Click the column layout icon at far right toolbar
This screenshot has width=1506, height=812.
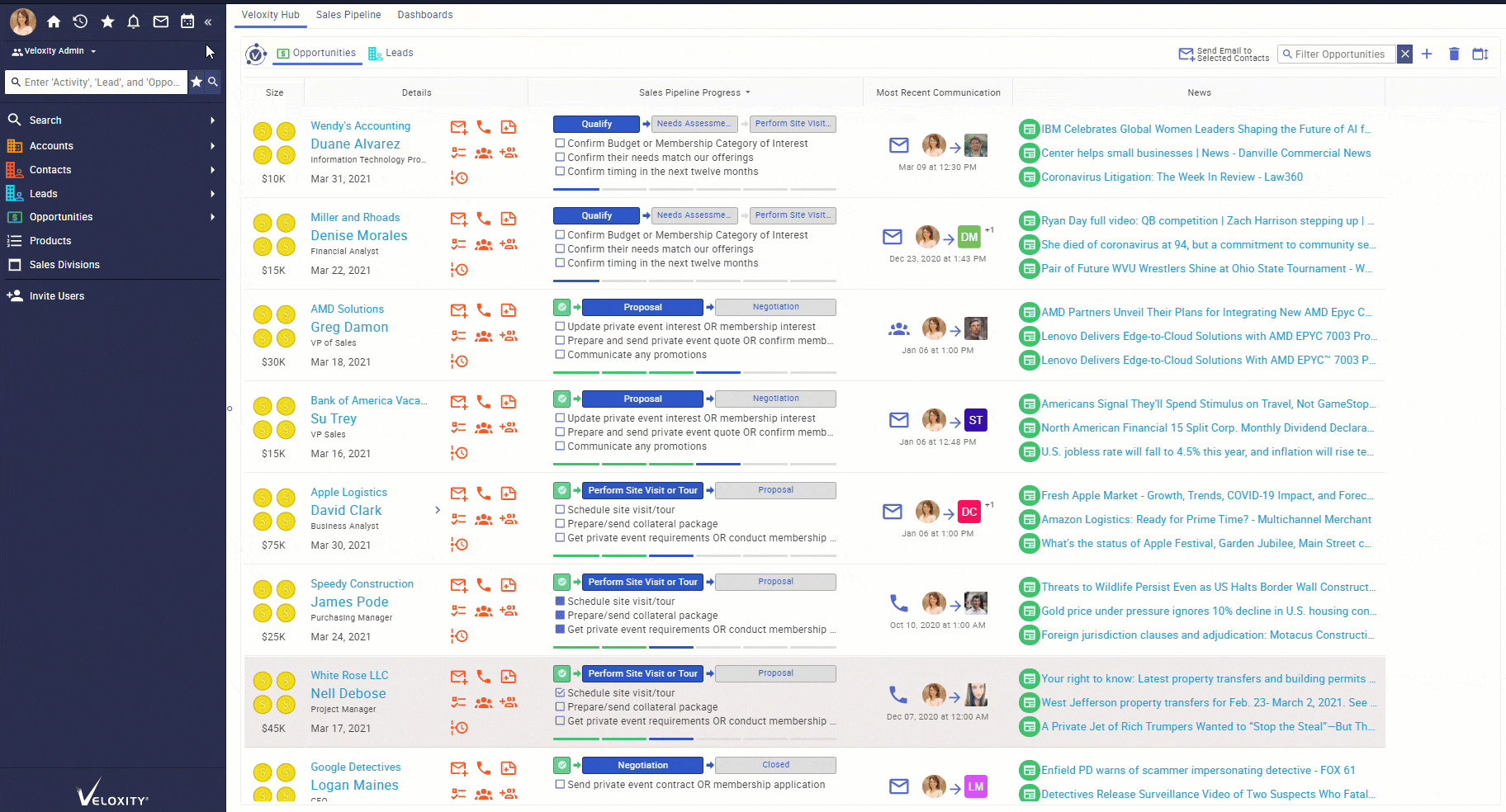coord(1480,54)
